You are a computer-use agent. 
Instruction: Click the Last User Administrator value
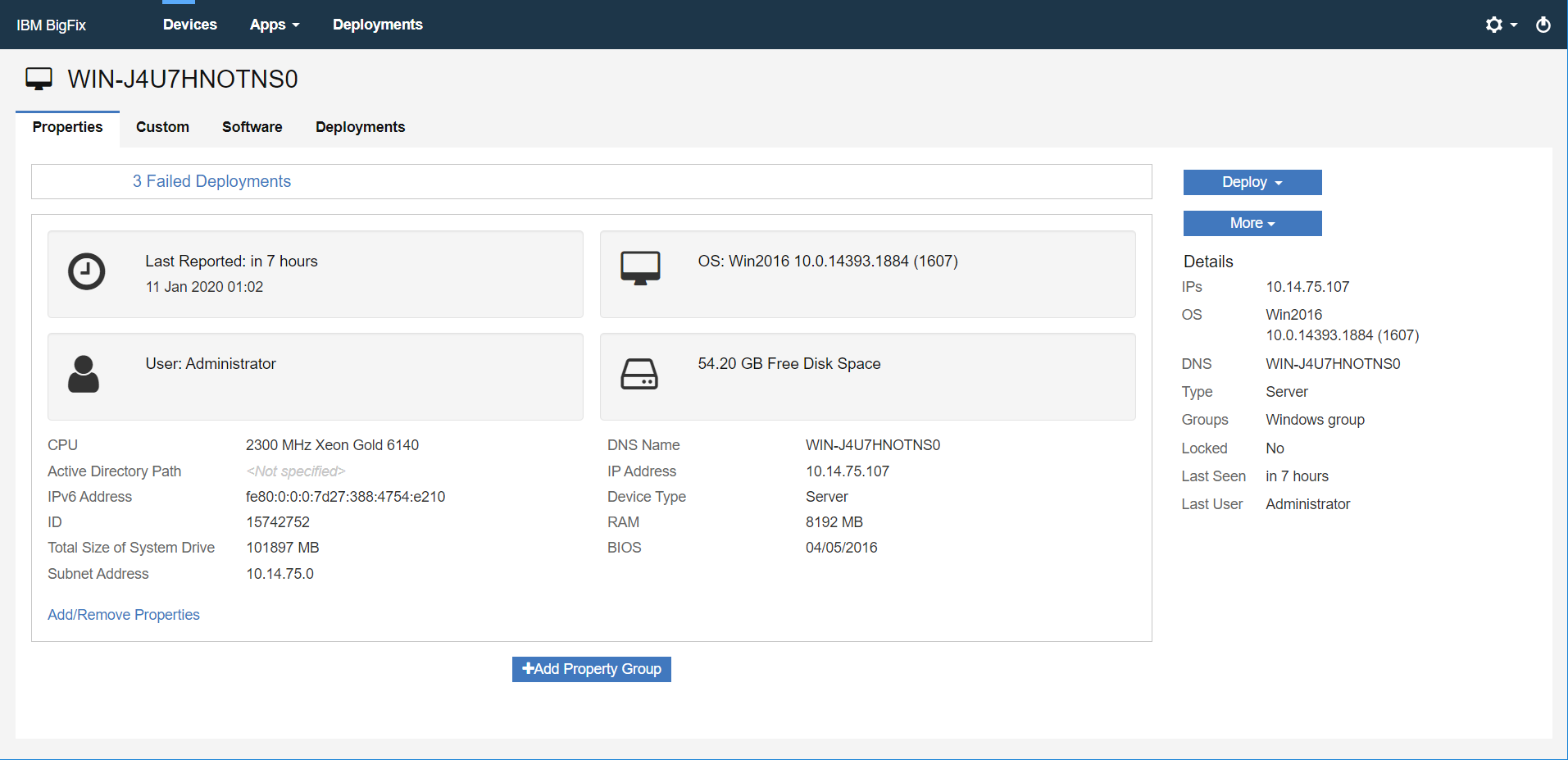[1307, 504]
